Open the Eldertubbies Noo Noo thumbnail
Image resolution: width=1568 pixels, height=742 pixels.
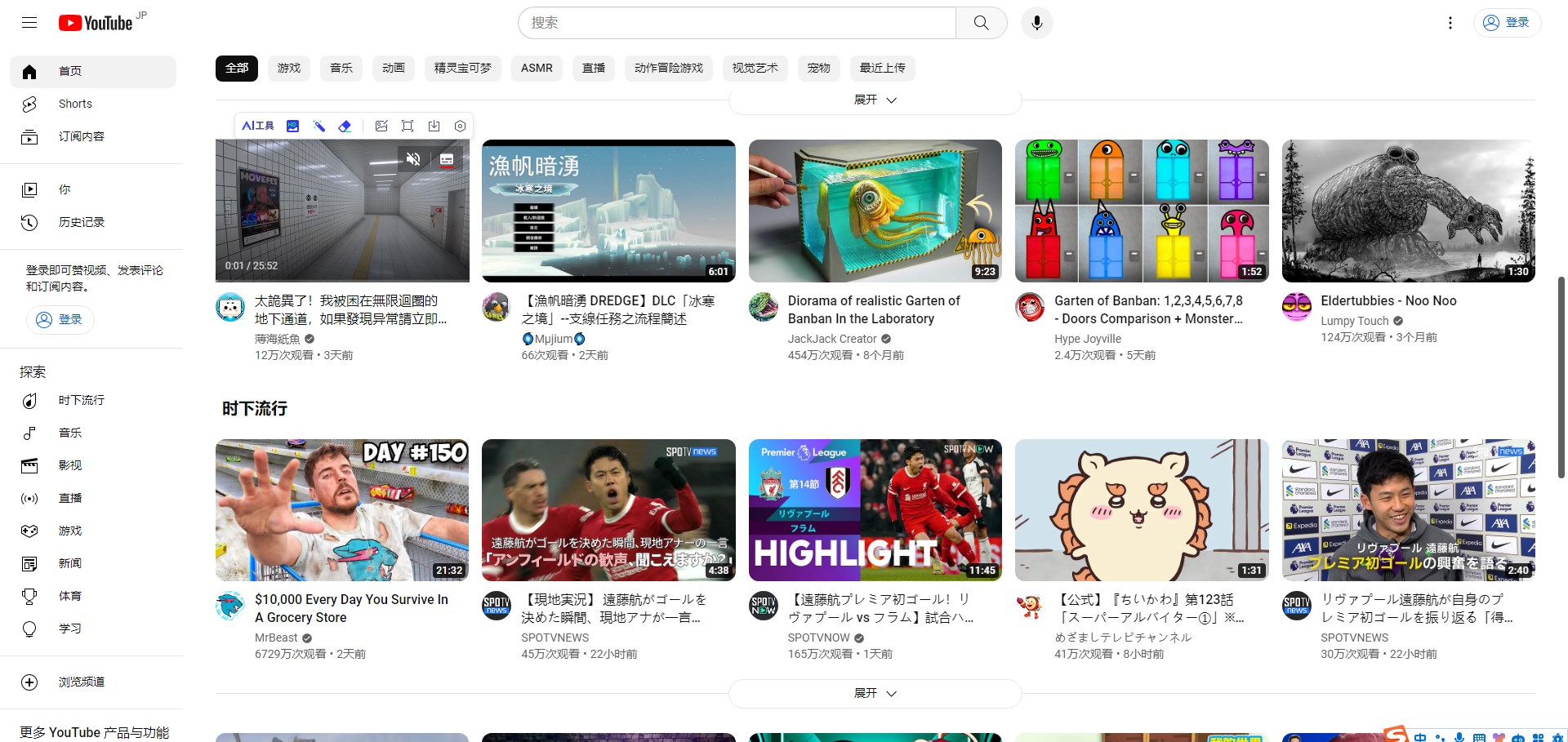[x=1409, y=211]
